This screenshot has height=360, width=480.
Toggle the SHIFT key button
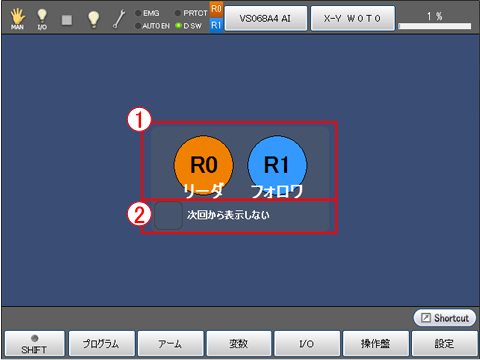34,344
